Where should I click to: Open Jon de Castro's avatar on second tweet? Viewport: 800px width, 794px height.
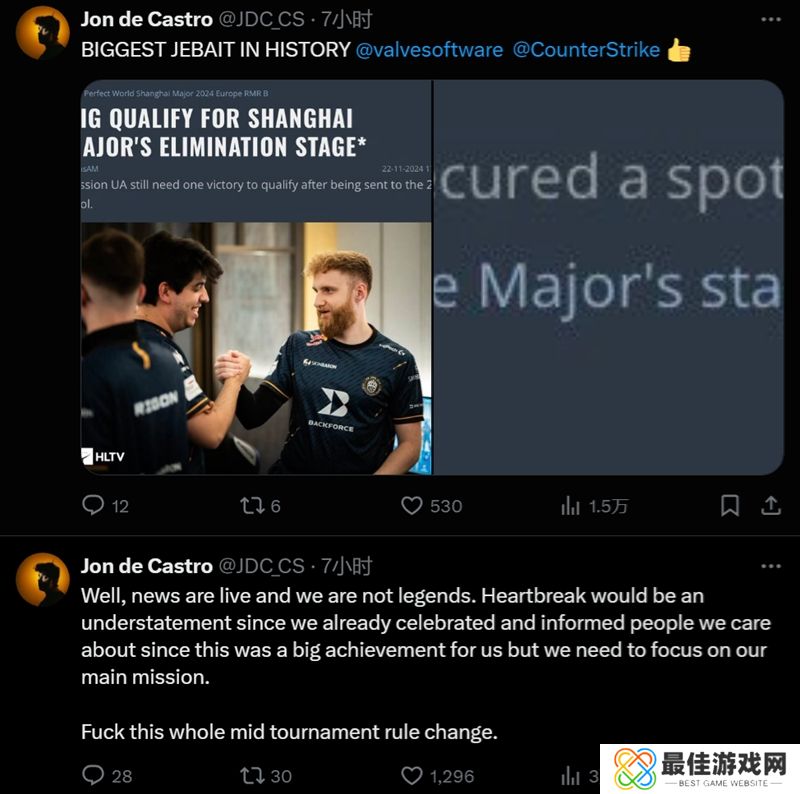pos(42,580)
